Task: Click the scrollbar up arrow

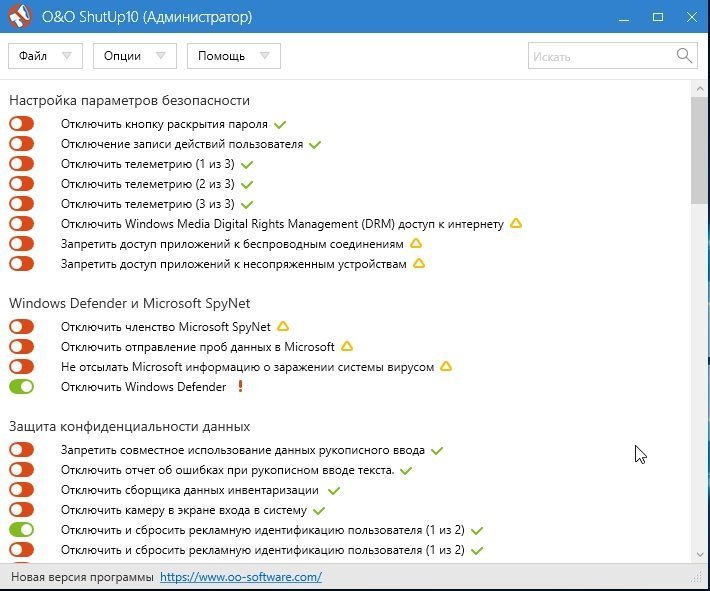Action: (x=700, y=89)
